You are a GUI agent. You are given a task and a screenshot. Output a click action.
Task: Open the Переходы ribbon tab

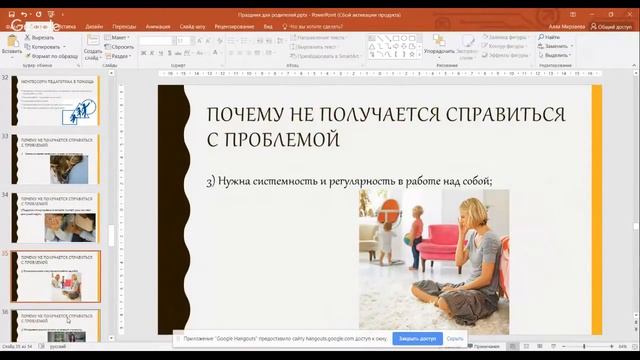(124, 27)
